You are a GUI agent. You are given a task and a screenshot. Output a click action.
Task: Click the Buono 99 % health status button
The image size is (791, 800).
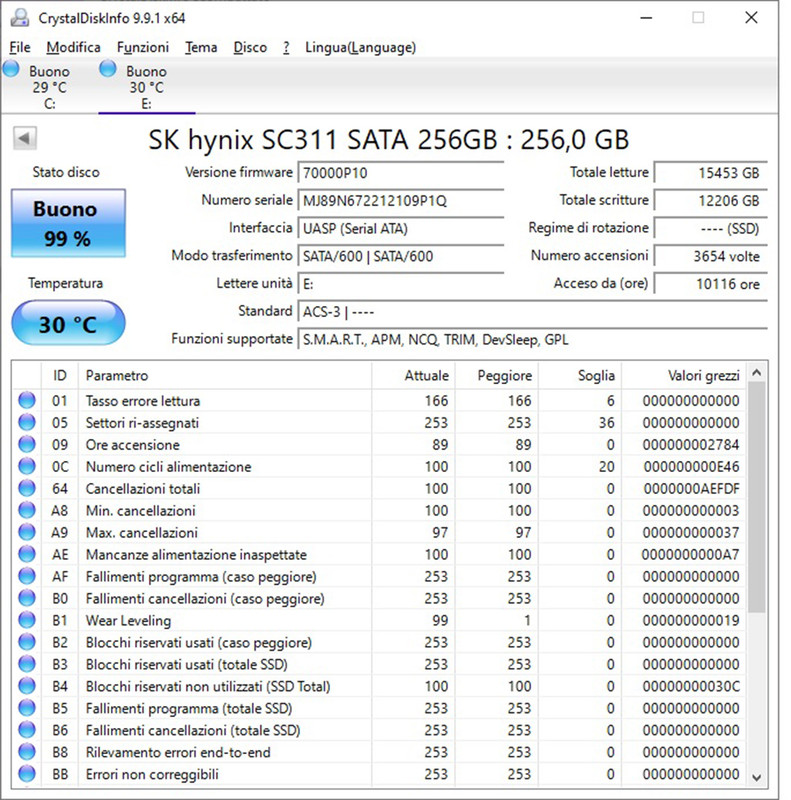pos(68,223)
